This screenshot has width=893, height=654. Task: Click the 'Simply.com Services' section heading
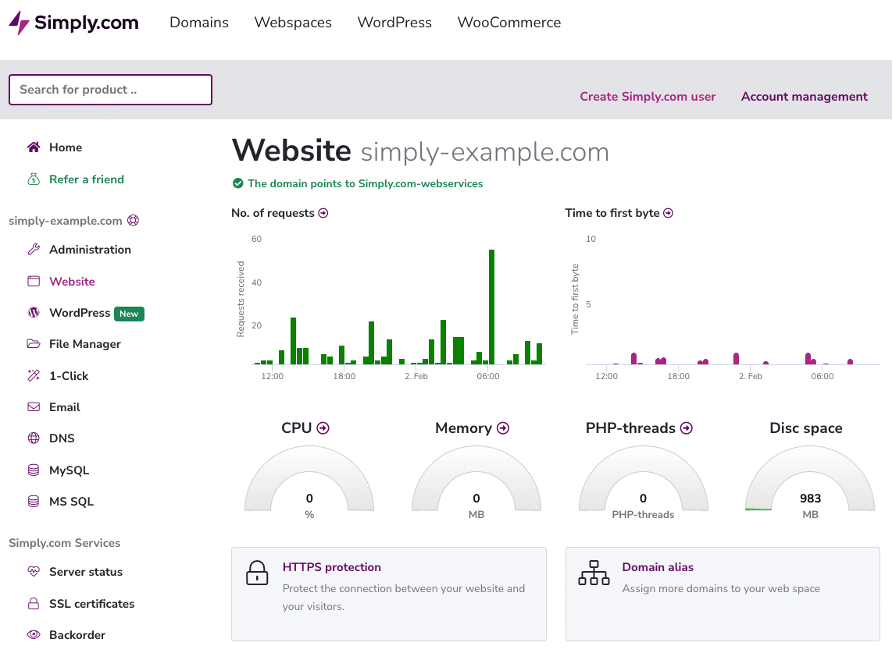click(64, 543)
